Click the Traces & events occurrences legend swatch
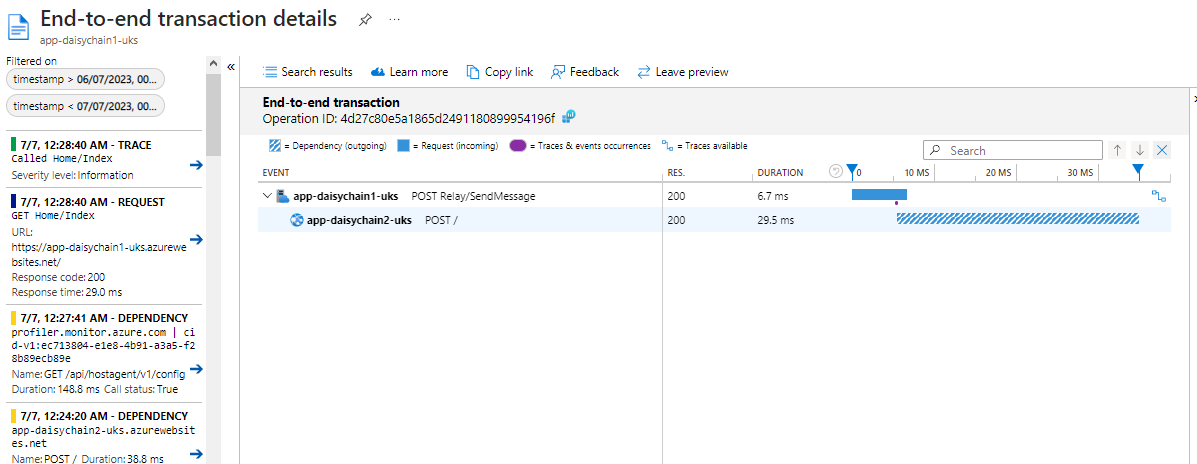This screenshot has width=1197, height=464. [518, 146]
